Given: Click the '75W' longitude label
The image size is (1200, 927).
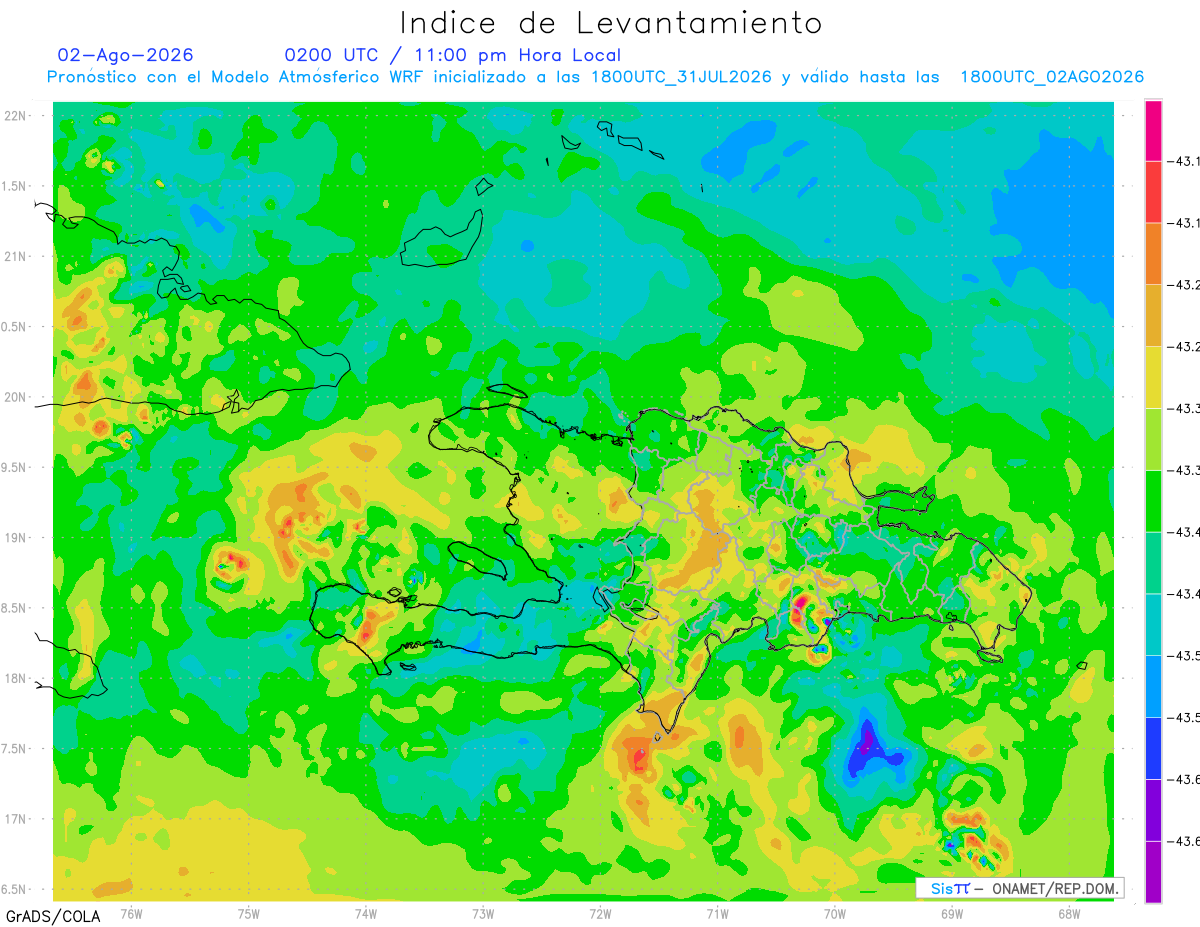Looking at the screenshot, I should (249, 913).
